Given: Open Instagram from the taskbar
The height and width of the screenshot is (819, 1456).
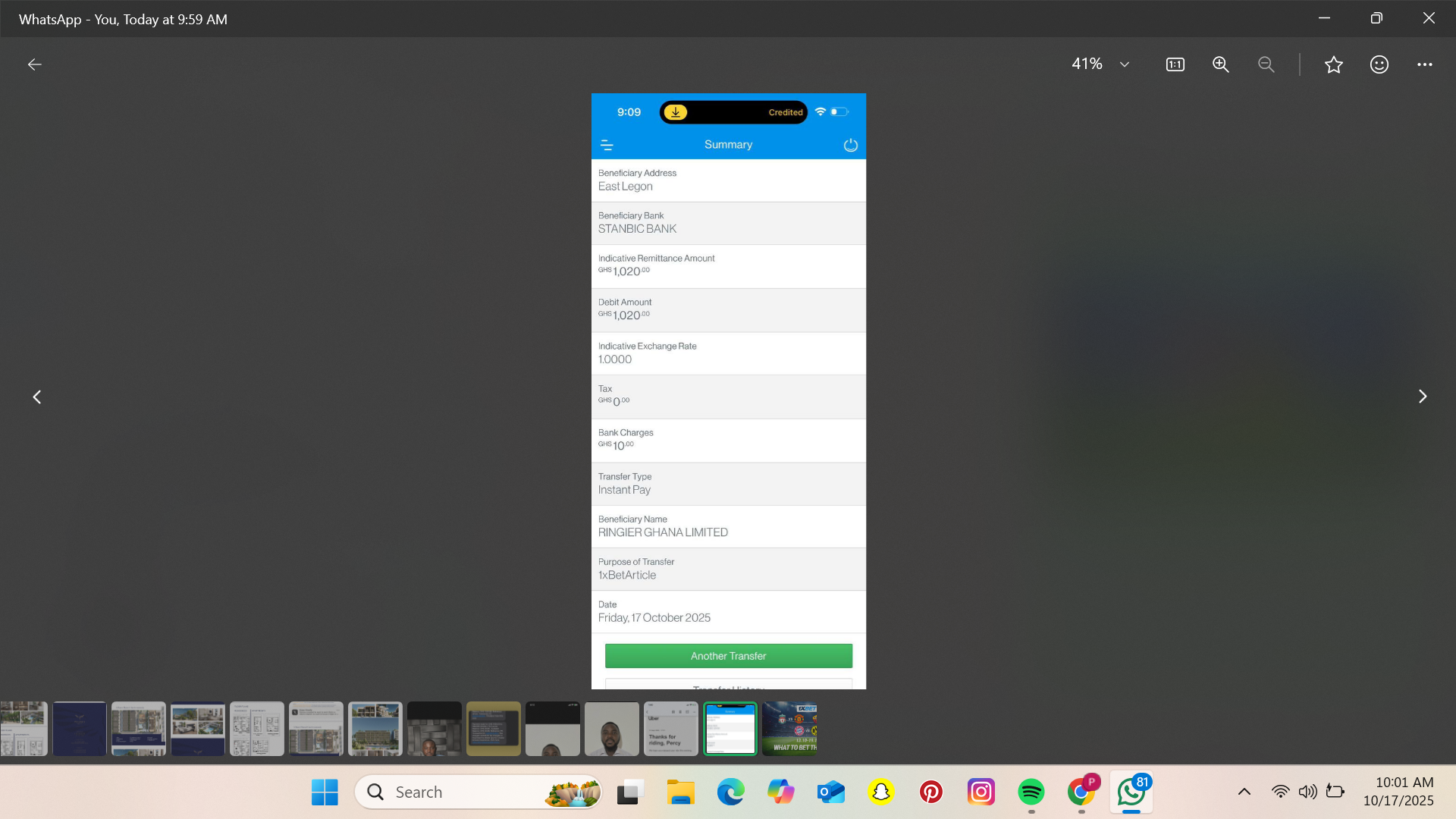Looking at the screenshot, I should (981, 792).
